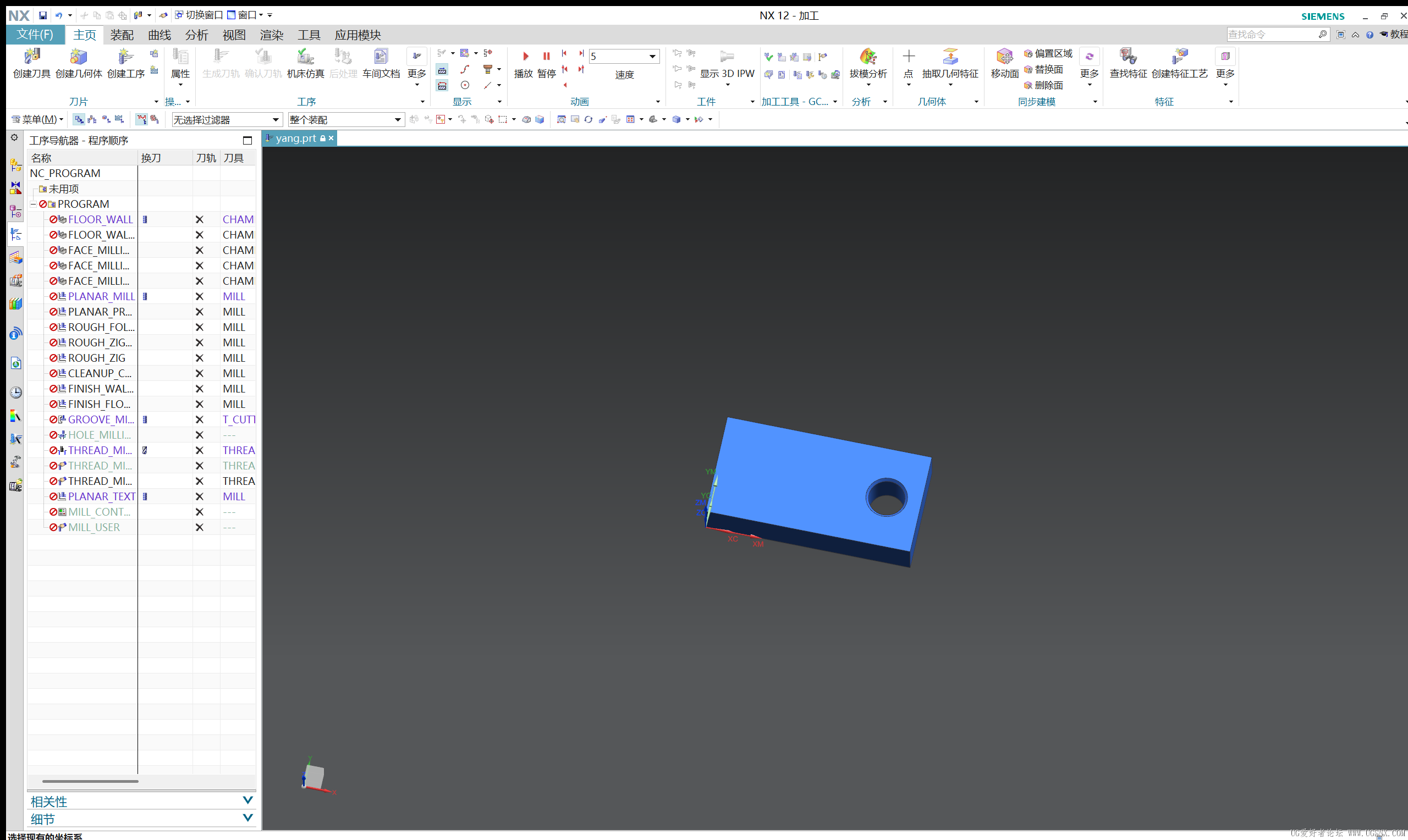This screenshot has width=1408, height=840.
Task: Open Machine Simulation (机床仿真)
Action: pos(305,58)
